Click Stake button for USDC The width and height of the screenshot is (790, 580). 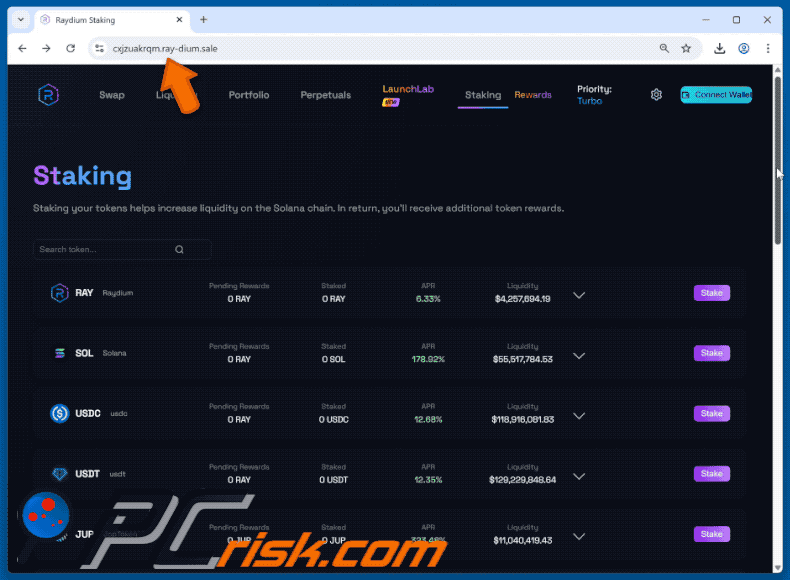(x=711, y=414)
